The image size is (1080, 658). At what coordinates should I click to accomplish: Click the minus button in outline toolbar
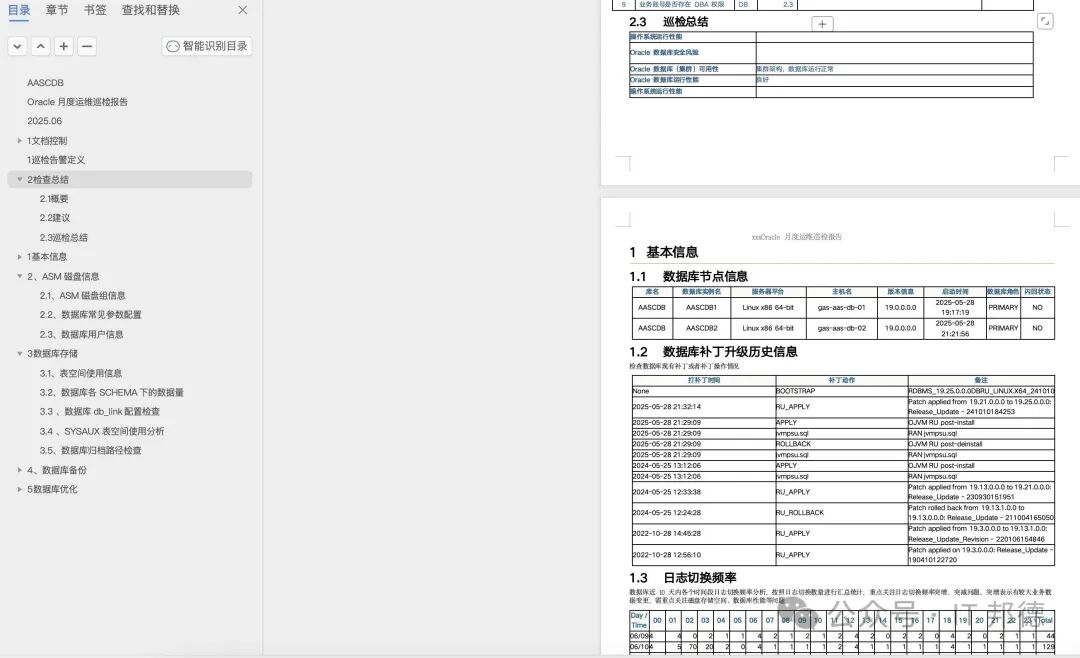(x=87, y=46)
